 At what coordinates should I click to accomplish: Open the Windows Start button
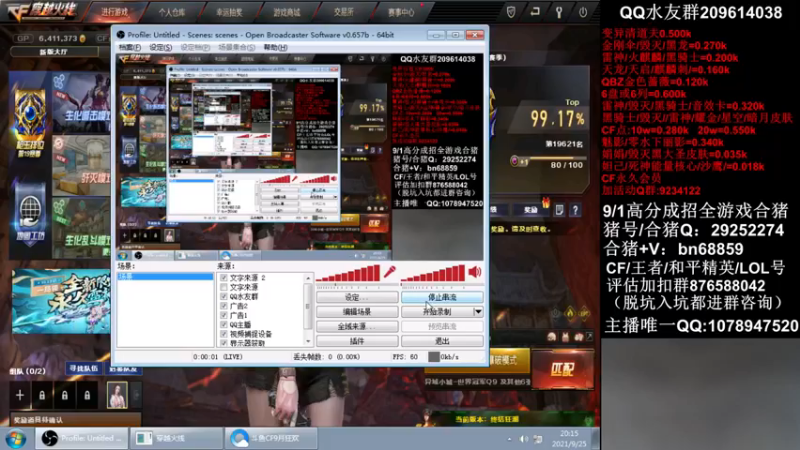(x=16, y=439)
